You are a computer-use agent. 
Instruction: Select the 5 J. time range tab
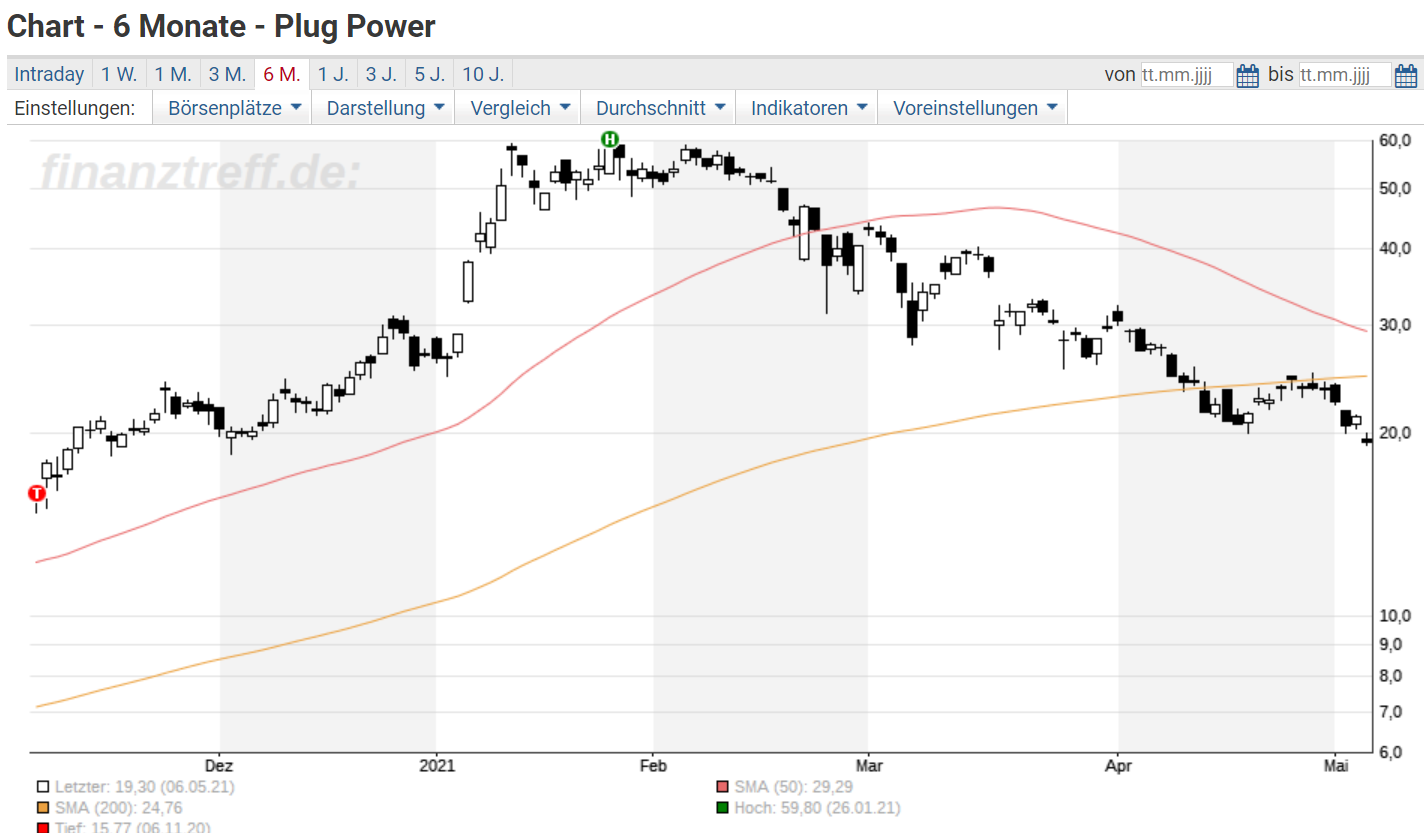click(429, 74)
